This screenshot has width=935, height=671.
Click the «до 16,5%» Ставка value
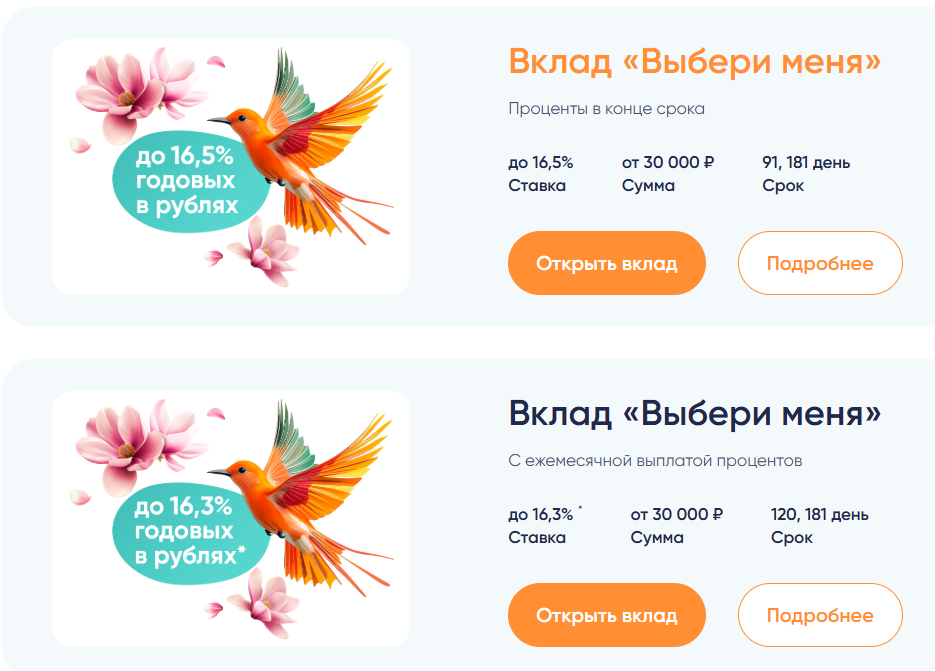click(540, 163)
